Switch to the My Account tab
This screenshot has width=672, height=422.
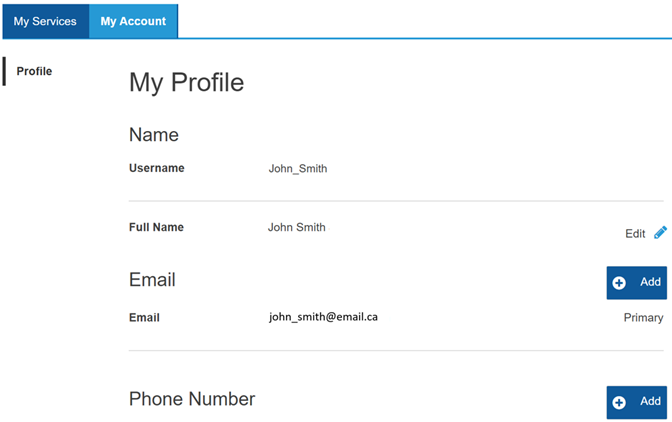pos(133,21)
